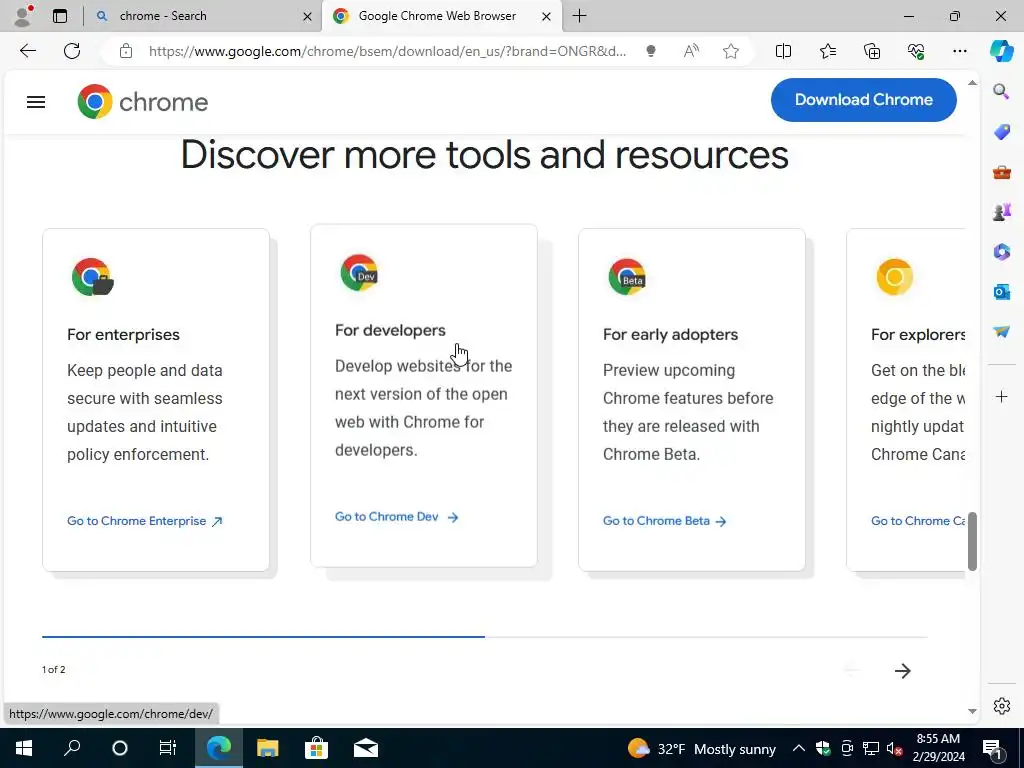Open the Windows Start menu
1024x768 pixels.
tap(24, 748)
